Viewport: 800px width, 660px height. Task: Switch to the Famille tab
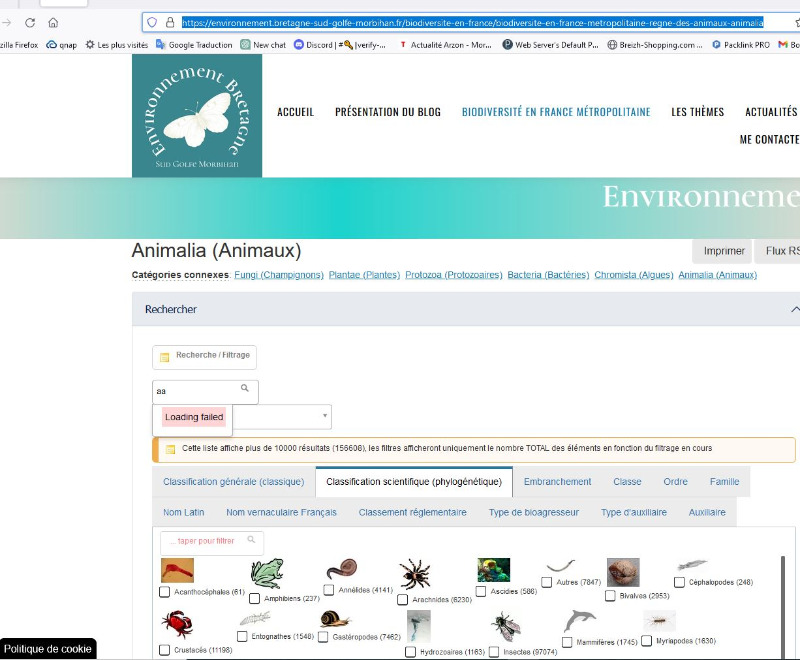pyautogui.click(x=724, y=481)
